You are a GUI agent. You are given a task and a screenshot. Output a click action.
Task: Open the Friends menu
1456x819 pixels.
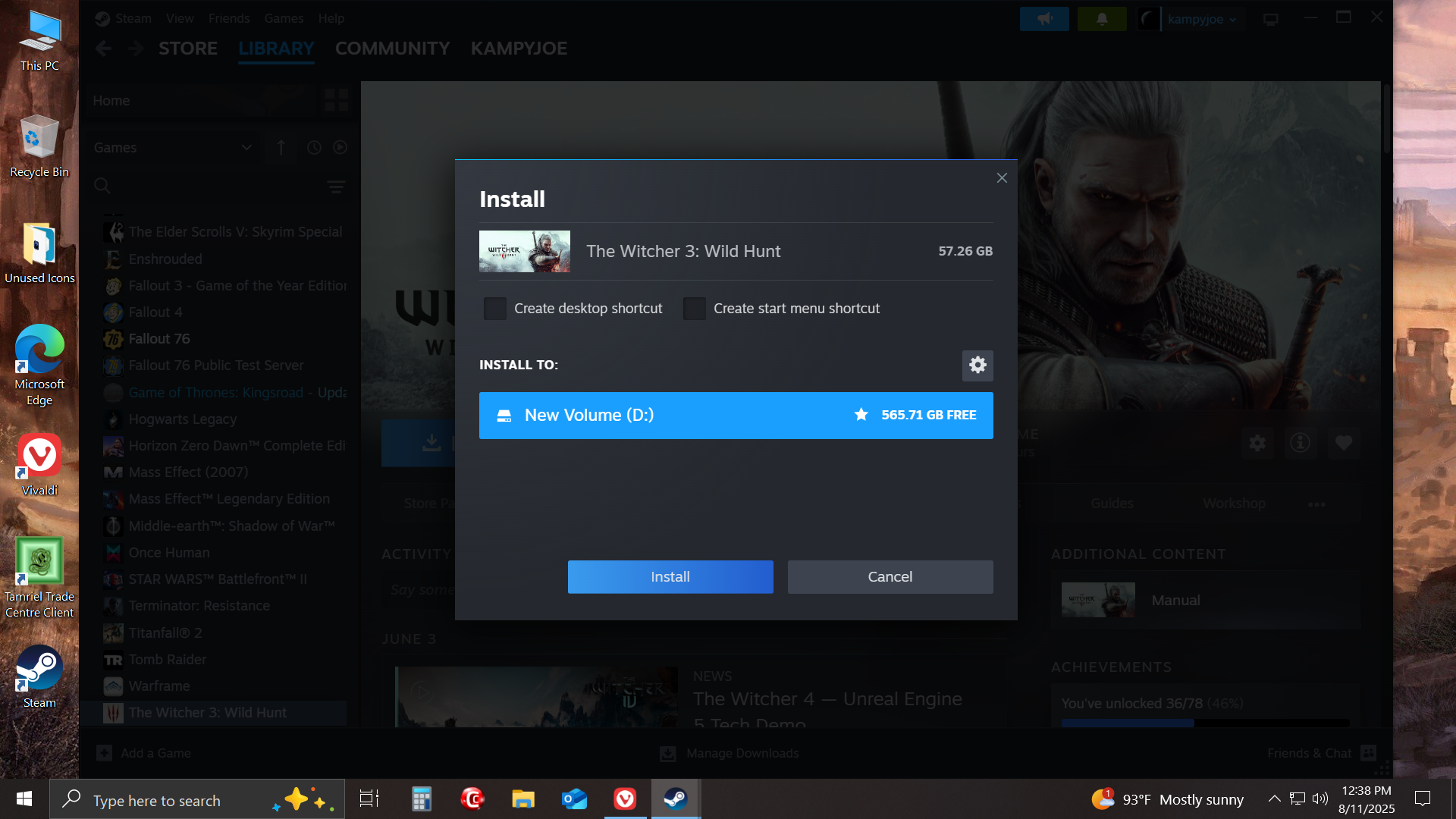coord(229,18)
